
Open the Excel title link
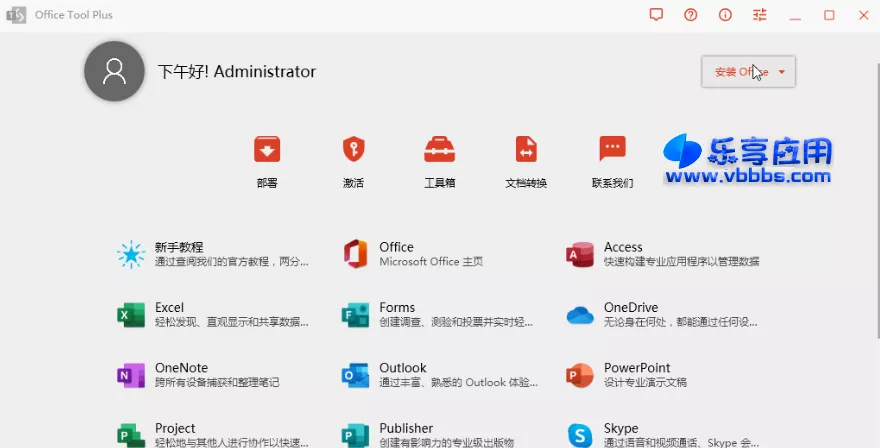point(169,308)
